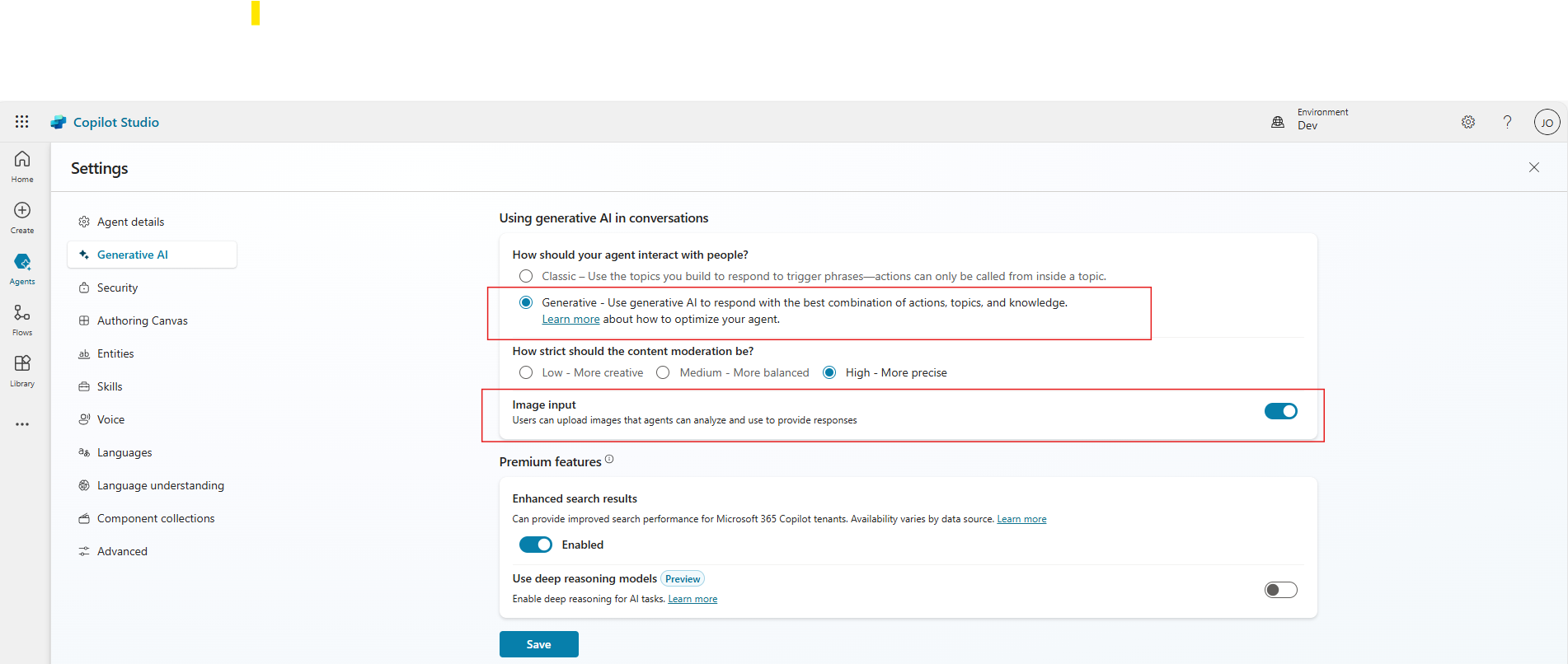Toggle the Image input switch
This screenshot has width=1568, height=664.
1280,411
